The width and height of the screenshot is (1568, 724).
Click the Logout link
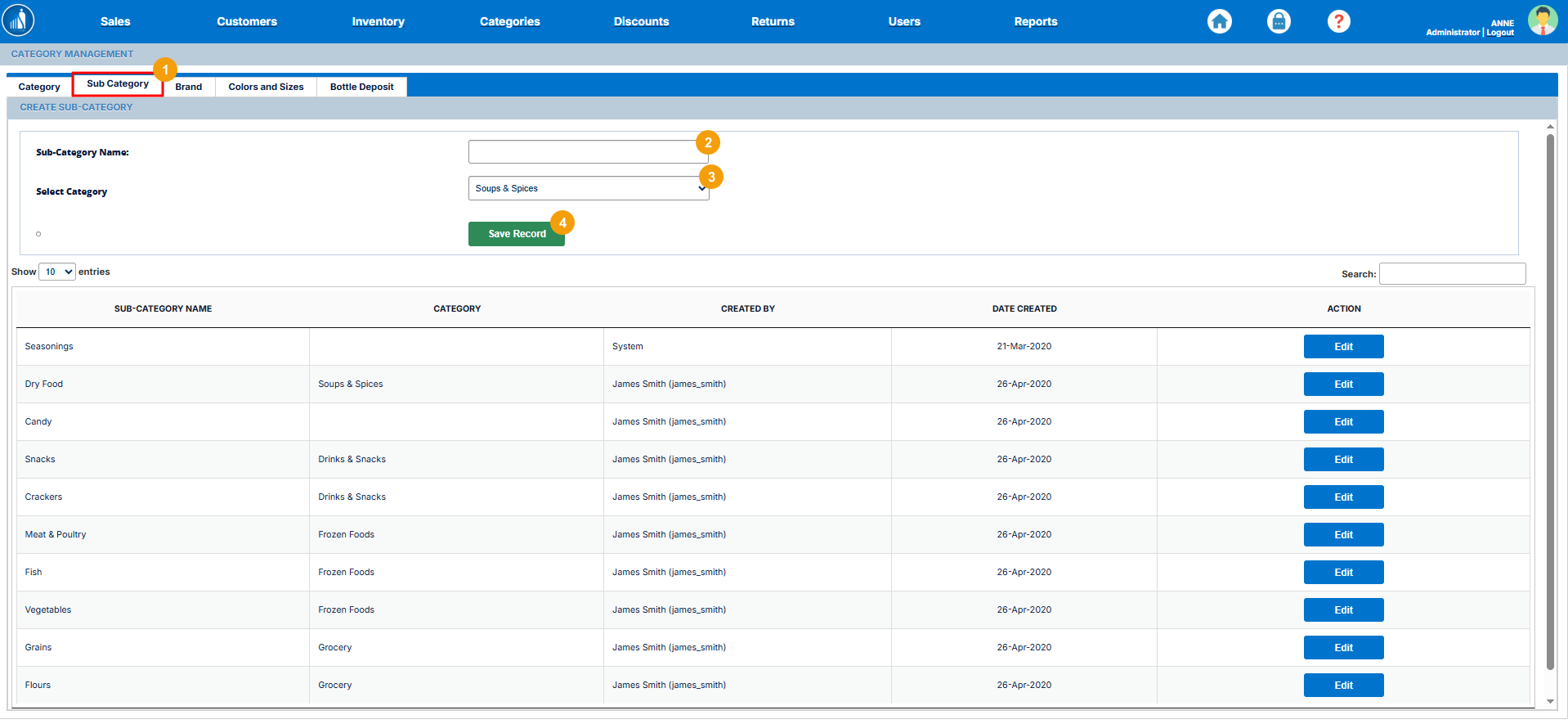point(1500,33)
